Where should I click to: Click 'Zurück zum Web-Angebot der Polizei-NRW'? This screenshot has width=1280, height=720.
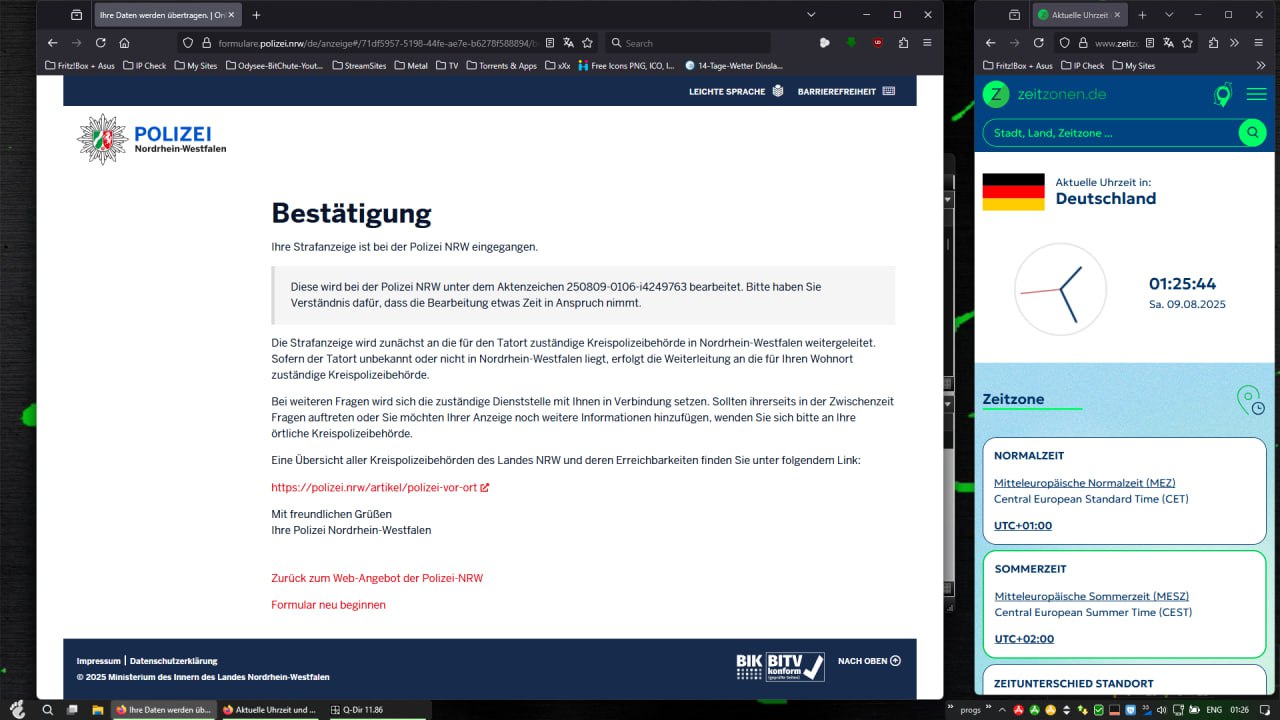[377, 578]
